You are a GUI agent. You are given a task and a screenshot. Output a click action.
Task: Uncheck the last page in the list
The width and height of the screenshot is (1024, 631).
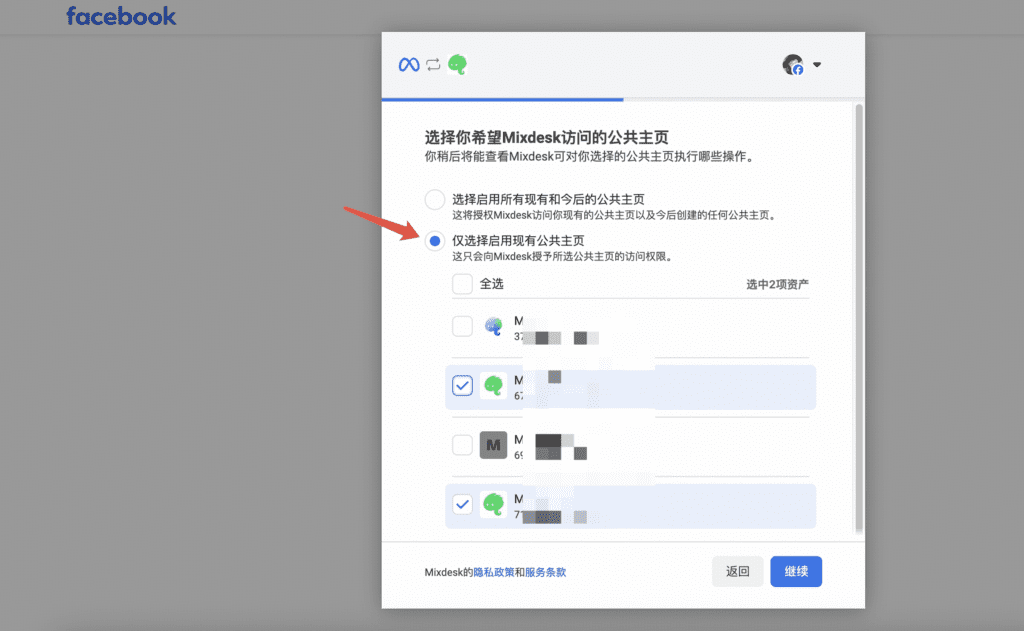[462, 505]
